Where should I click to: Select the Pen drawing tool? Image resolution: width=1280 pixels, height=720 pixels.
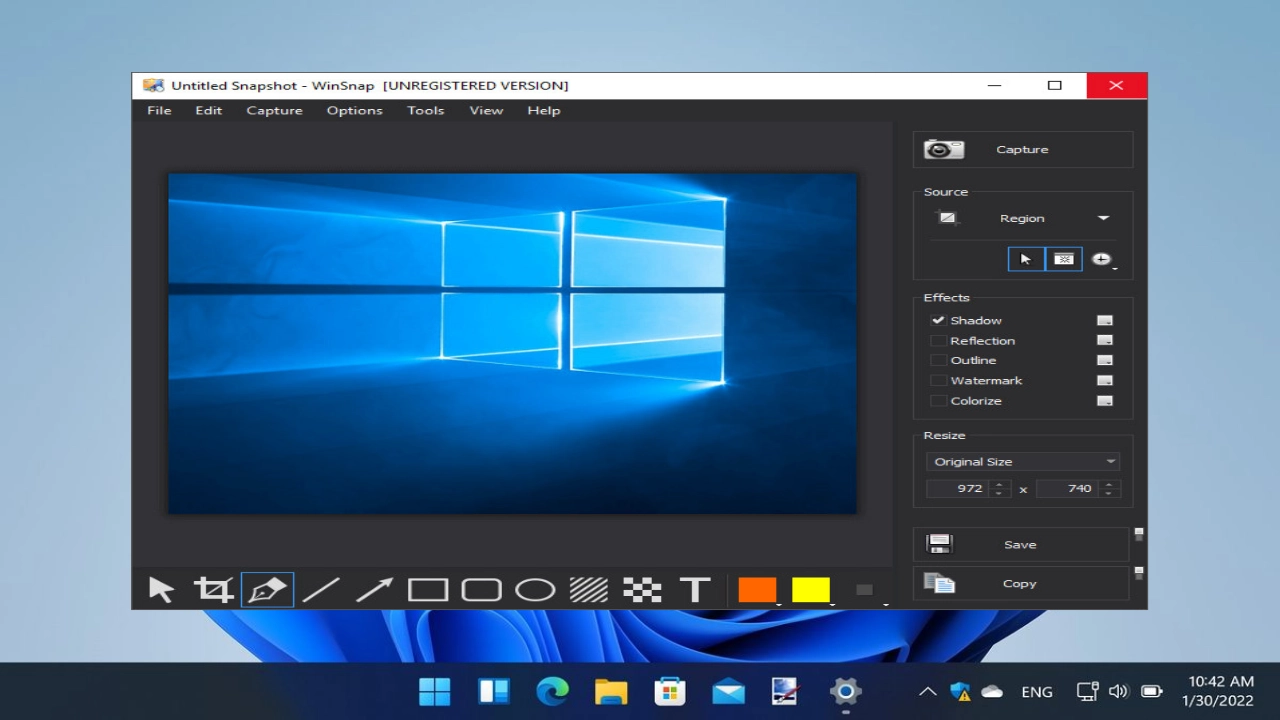pos(267,590)
